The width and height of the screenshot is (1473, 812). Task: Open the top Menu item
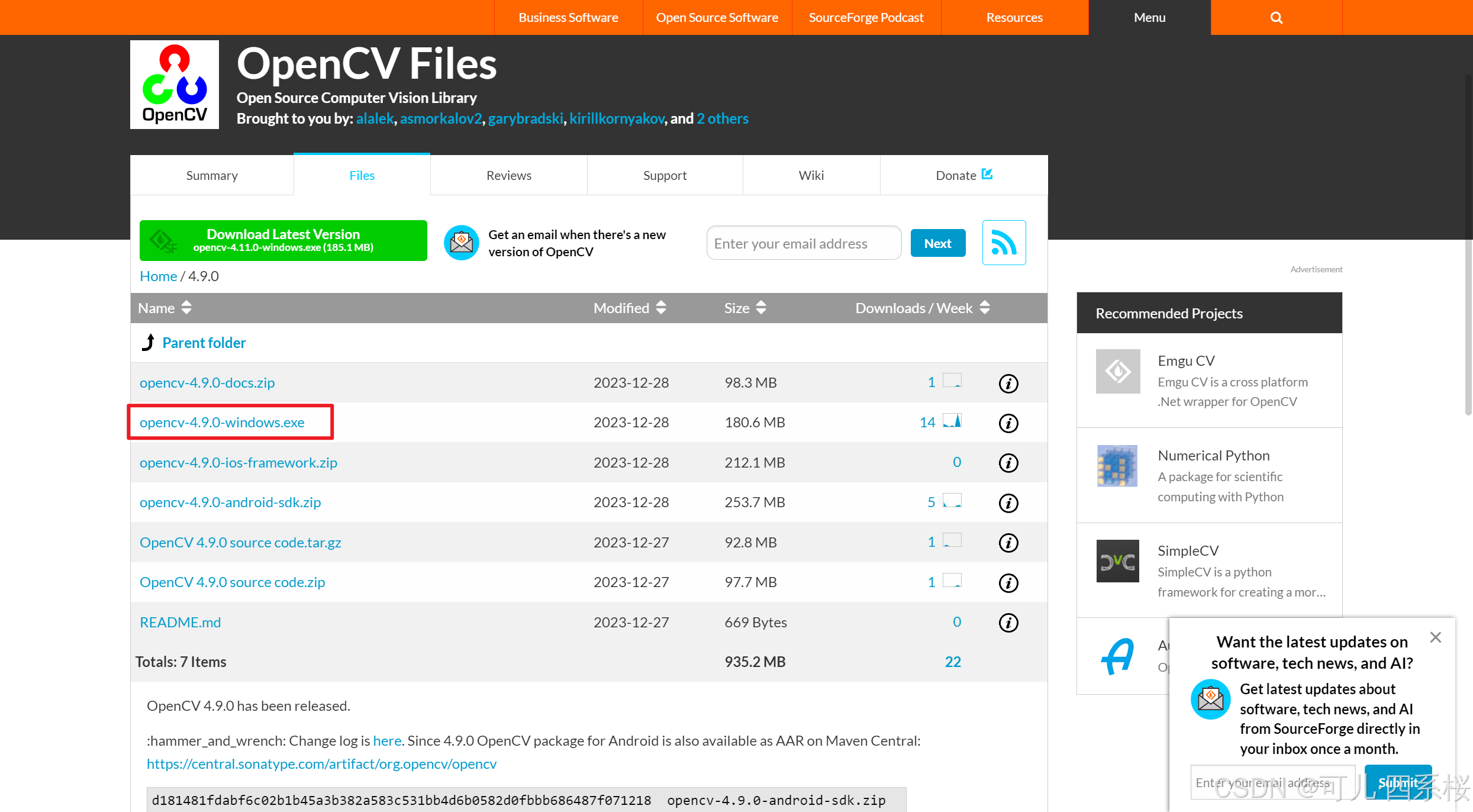click(1149, 18)
